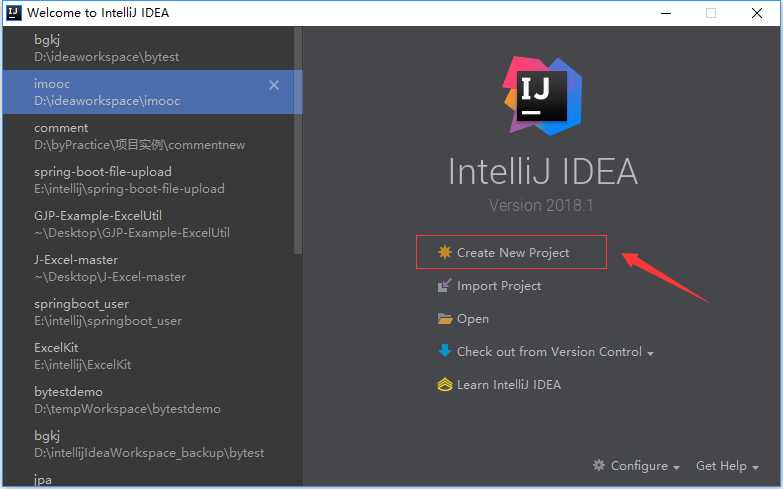Open recent project comment
Image resolution: width=783 pixels, height=489 pixels.
click(x=149, y=136)
